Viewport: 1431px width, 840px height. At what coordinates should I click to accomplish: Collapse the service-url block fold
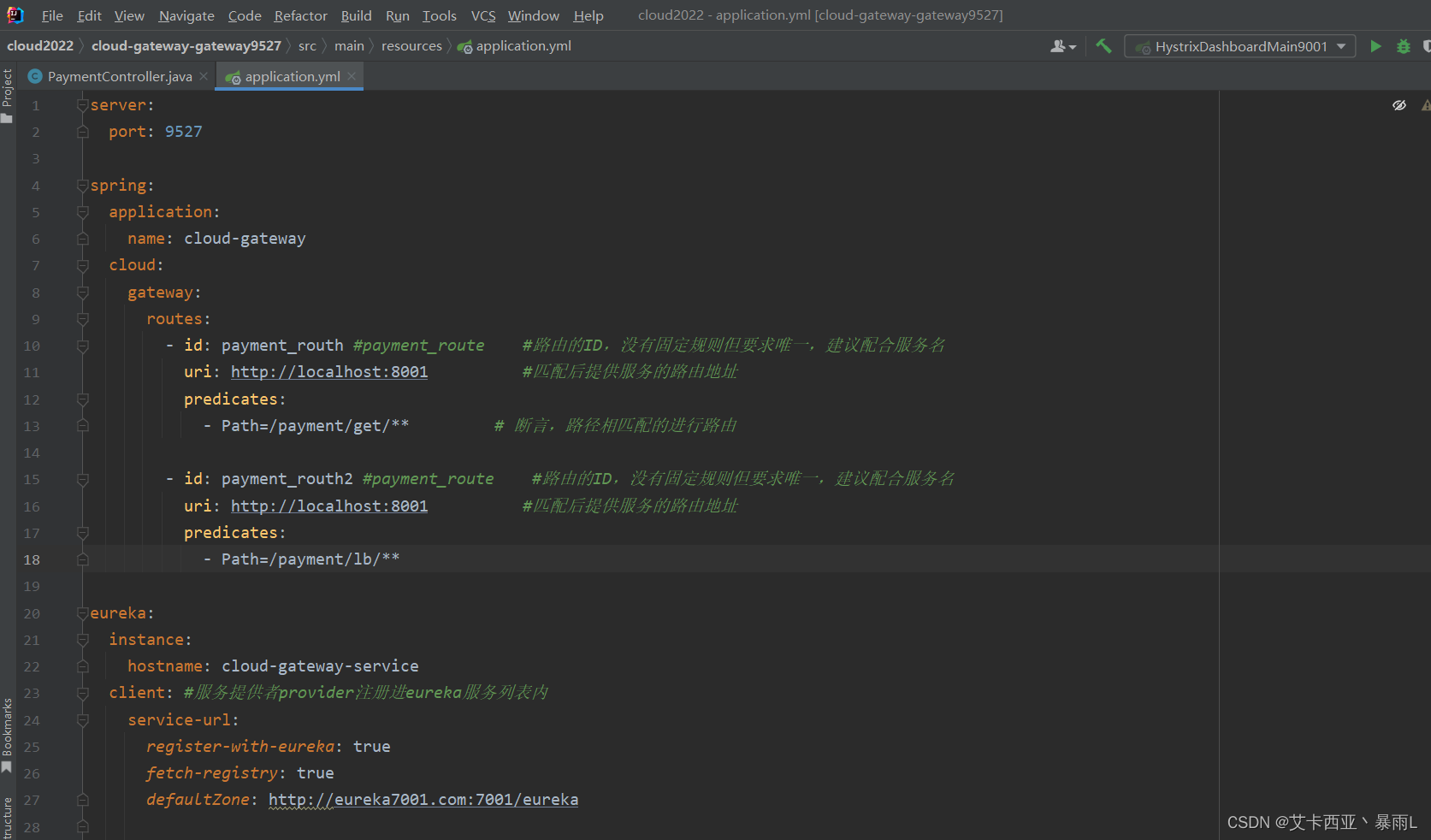(83, 720)
